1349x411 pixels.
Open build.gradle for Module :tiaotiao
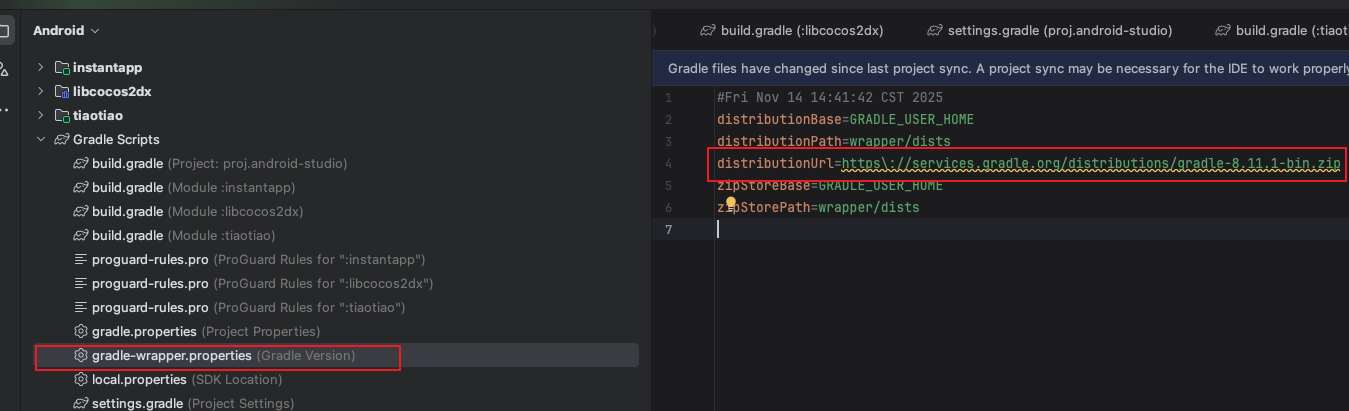click(x=127, y=236)
